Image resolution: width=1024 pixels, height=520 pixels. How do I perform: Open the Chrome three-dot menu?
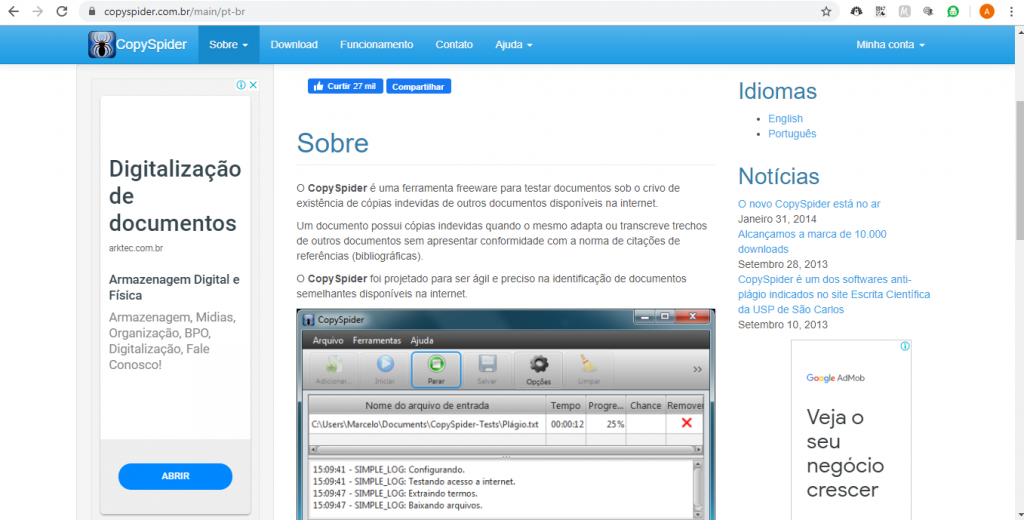(1010, 11)
